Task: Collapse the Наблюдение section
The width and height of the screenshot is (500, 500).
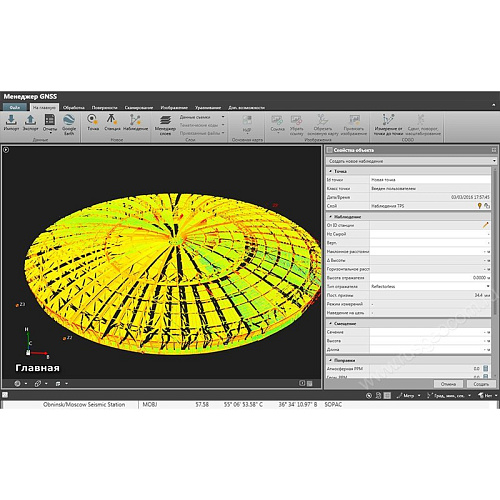Action: coord(330,217)
